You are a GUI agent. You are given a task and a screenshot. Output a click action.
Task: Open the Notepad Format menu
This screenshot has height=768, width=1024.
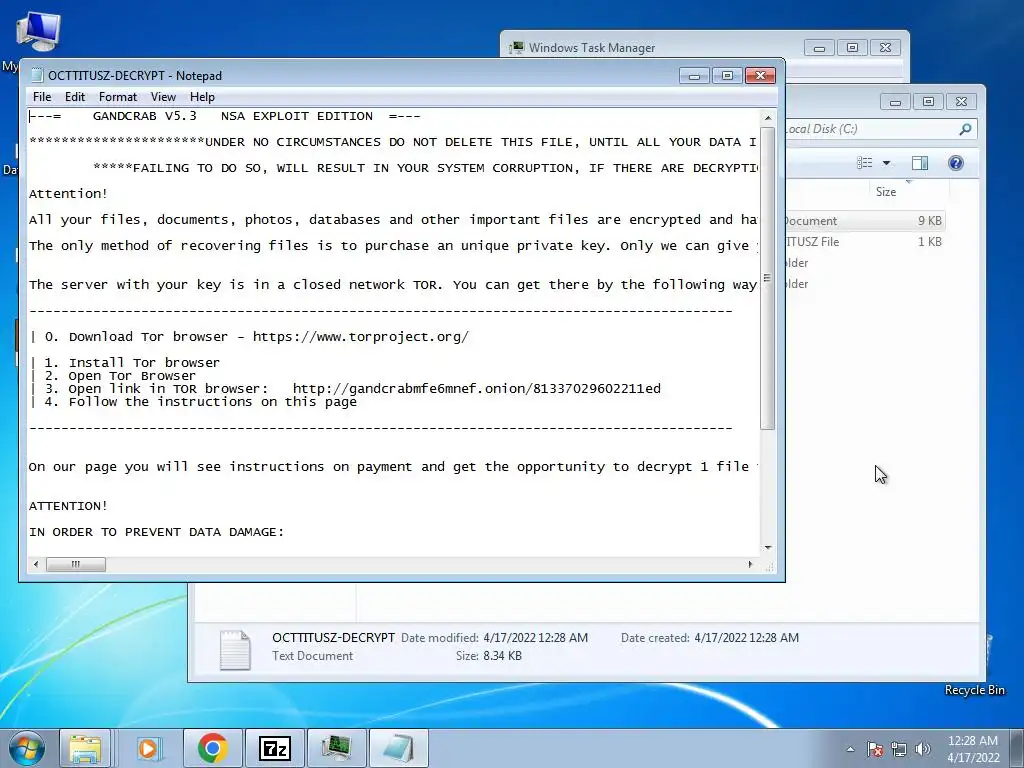click(118, 97)
